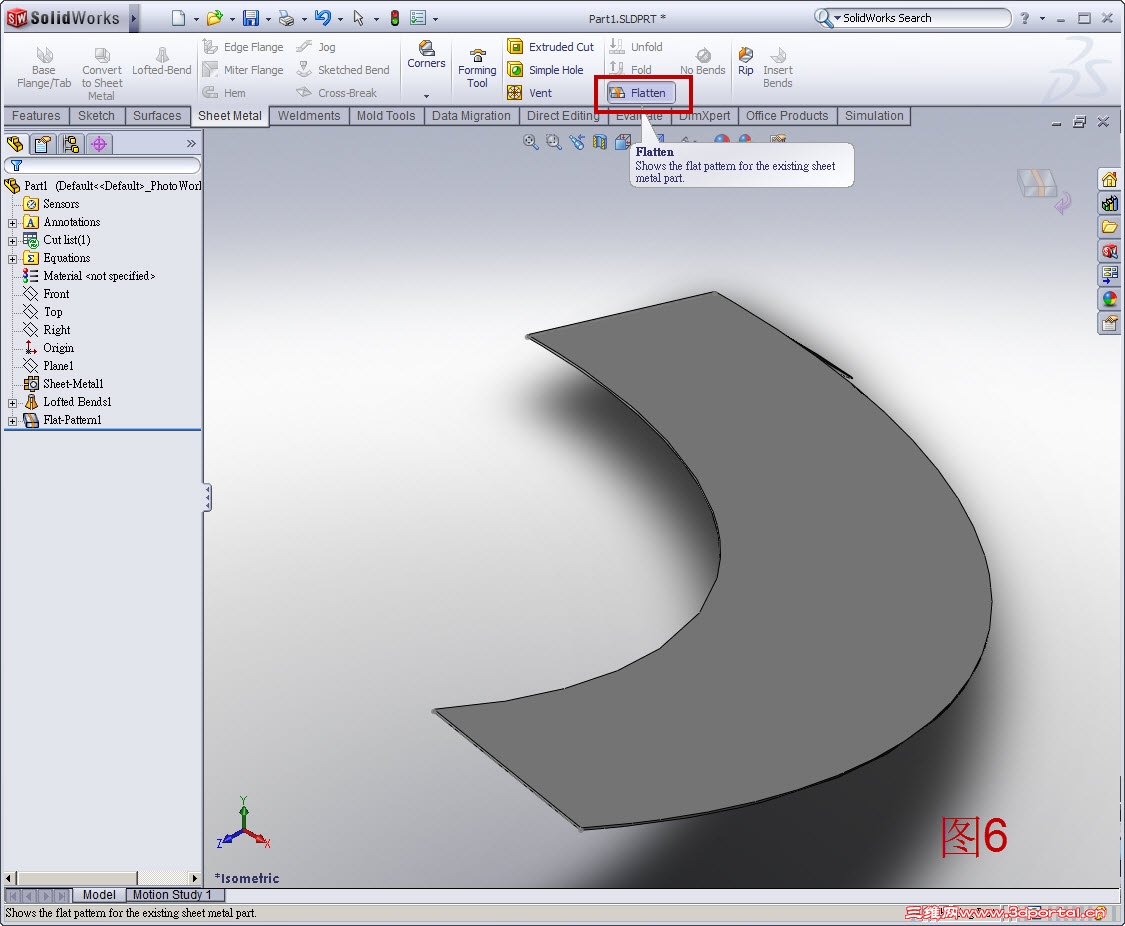
Task: Open the Forming Tool command
Action: click(477, 68)
